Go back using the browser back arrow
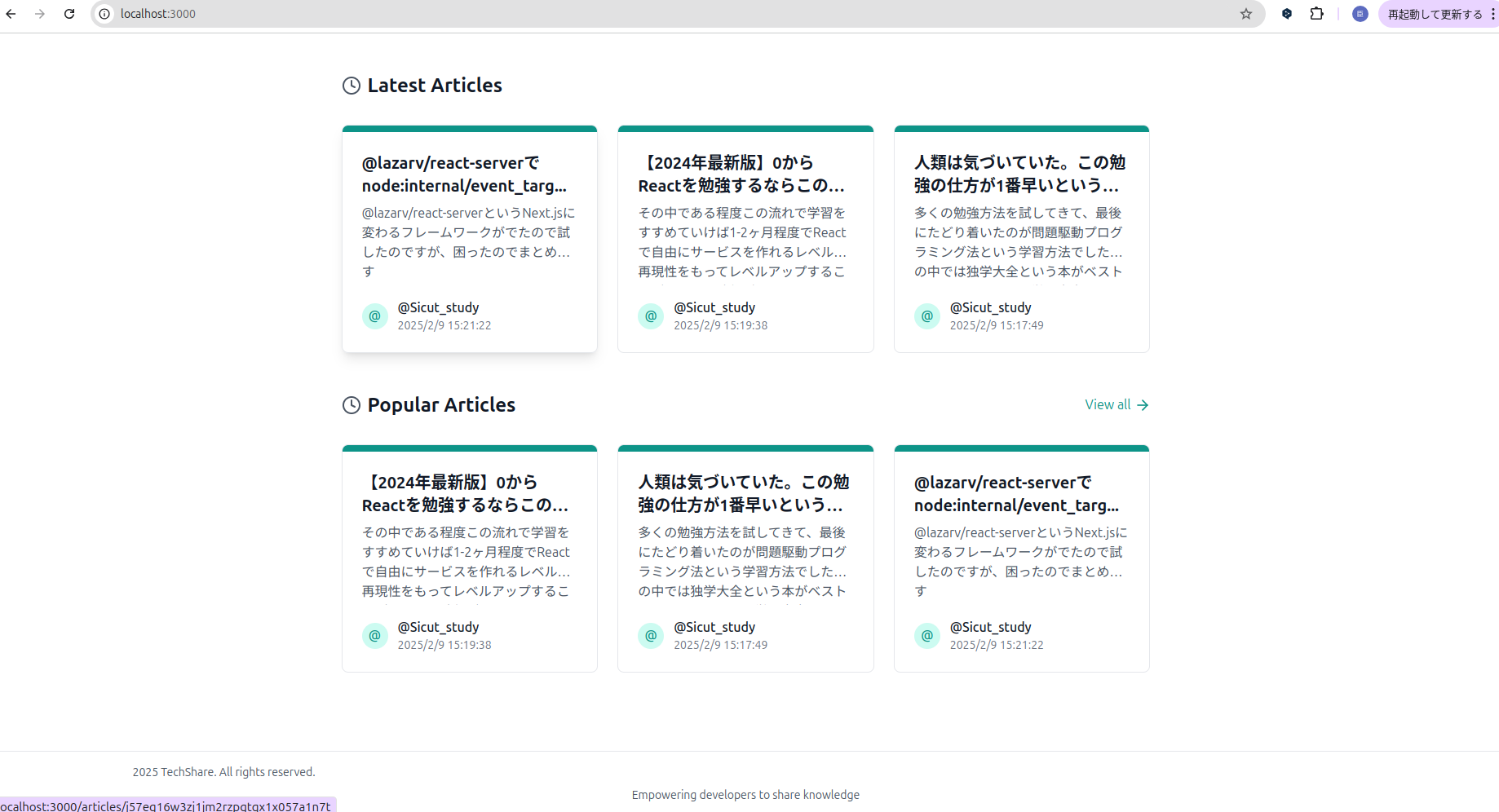This screenshot has width=1499, height=812. [x=11, y=14]
